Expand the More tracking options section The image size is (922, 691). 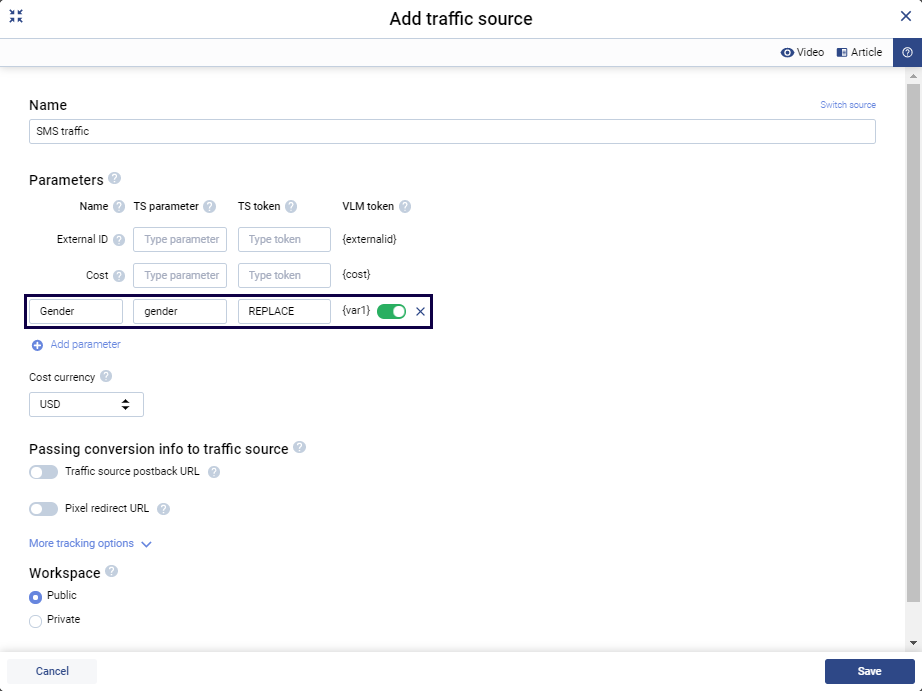click(x=90, y=543)
